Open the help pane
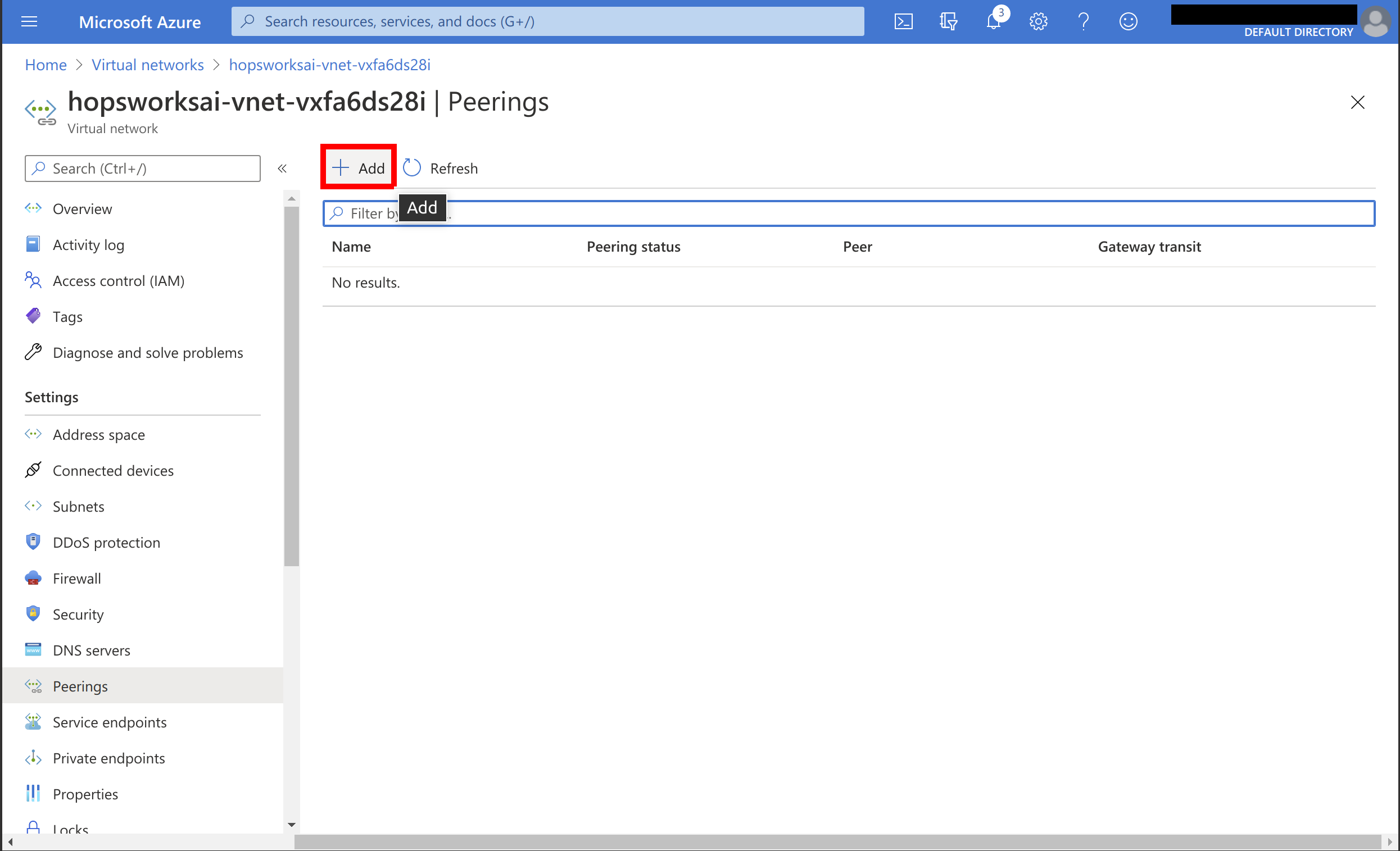This screenshot has width=1400, height=851. pos(1083,21)
